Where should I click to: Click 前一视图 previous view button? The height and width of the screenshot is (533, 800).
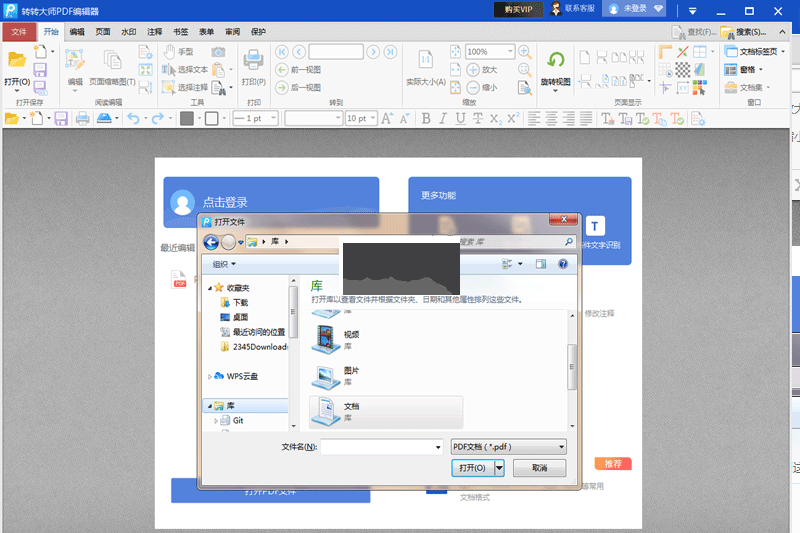point(298,69)
